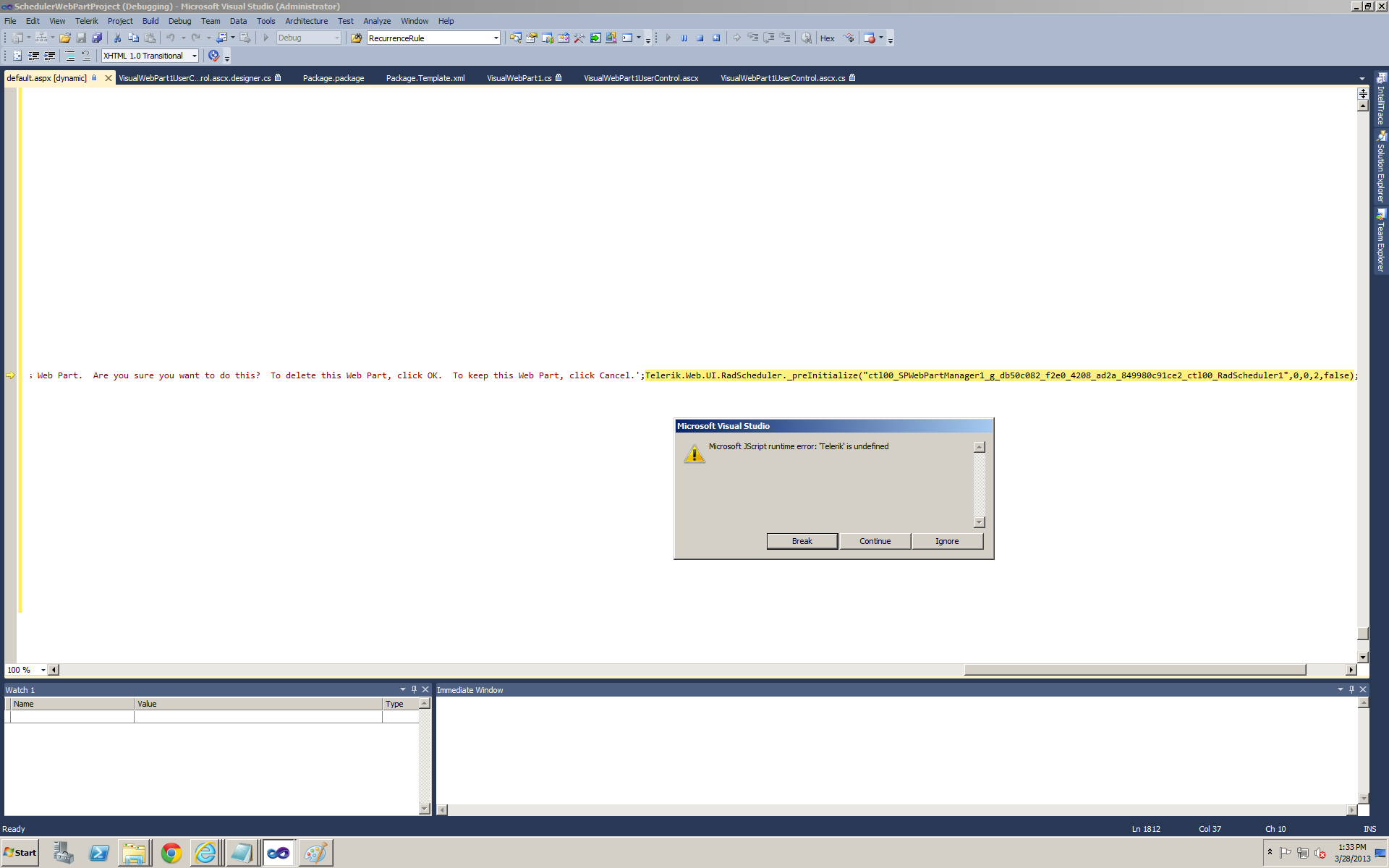Viewport: 1389px width, 868px height.
Task: Click the Stop Debugging icon
Action: coord(700,38)
